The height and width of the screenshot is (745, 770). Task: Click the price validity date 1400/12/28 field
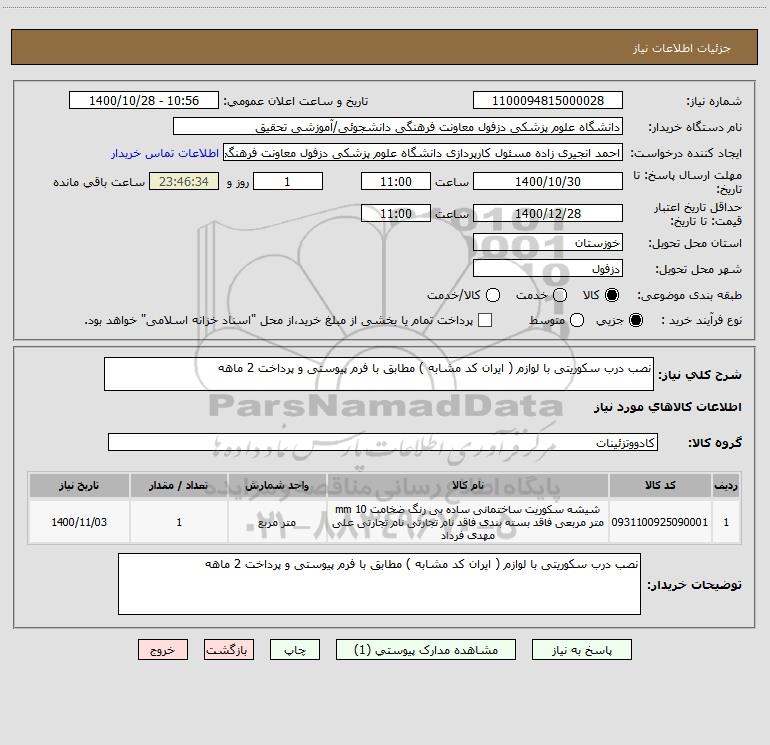548,213
